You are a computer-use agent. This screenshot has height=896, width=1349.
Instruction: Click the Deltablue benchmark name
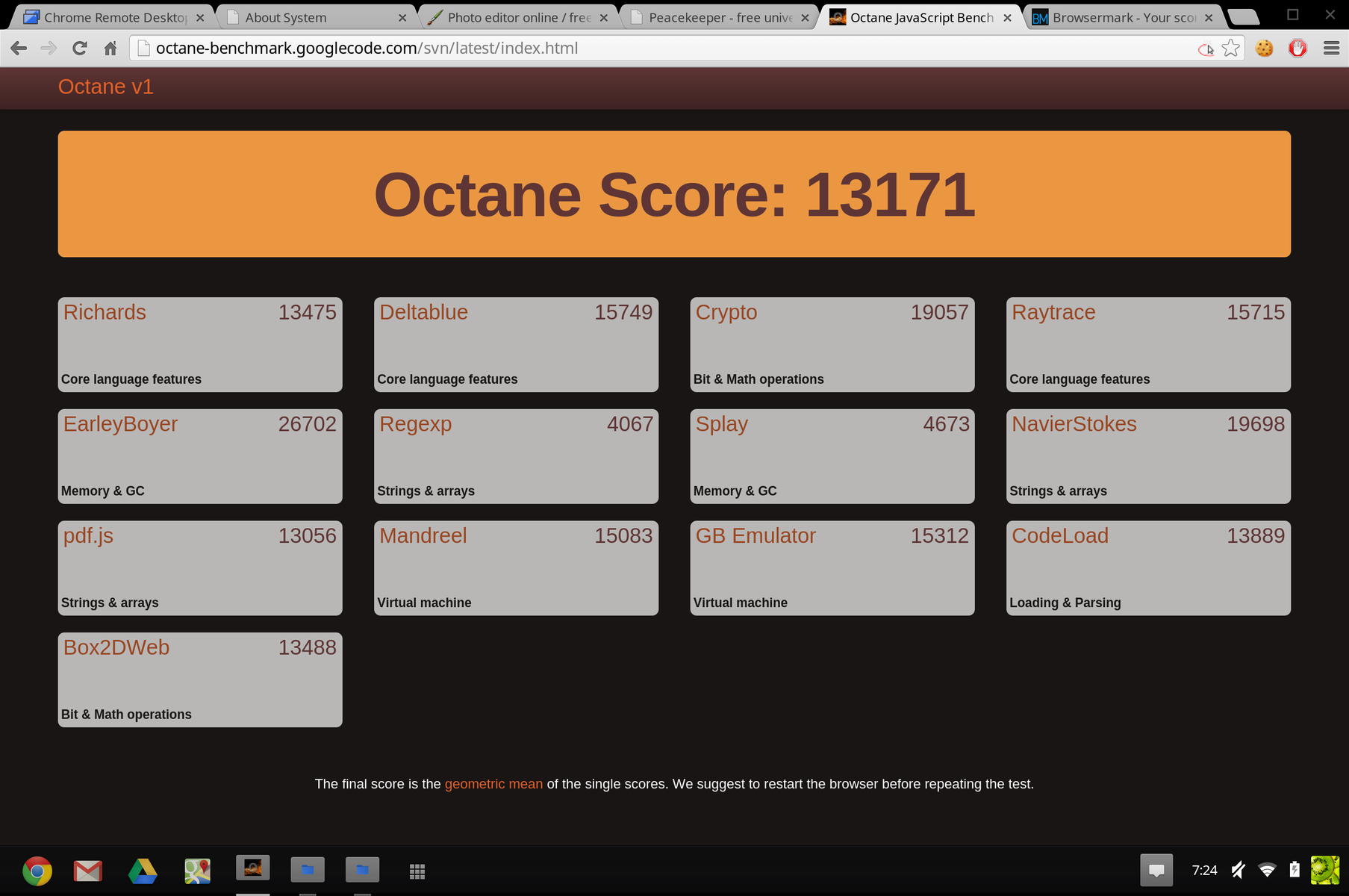click(423, 312)
